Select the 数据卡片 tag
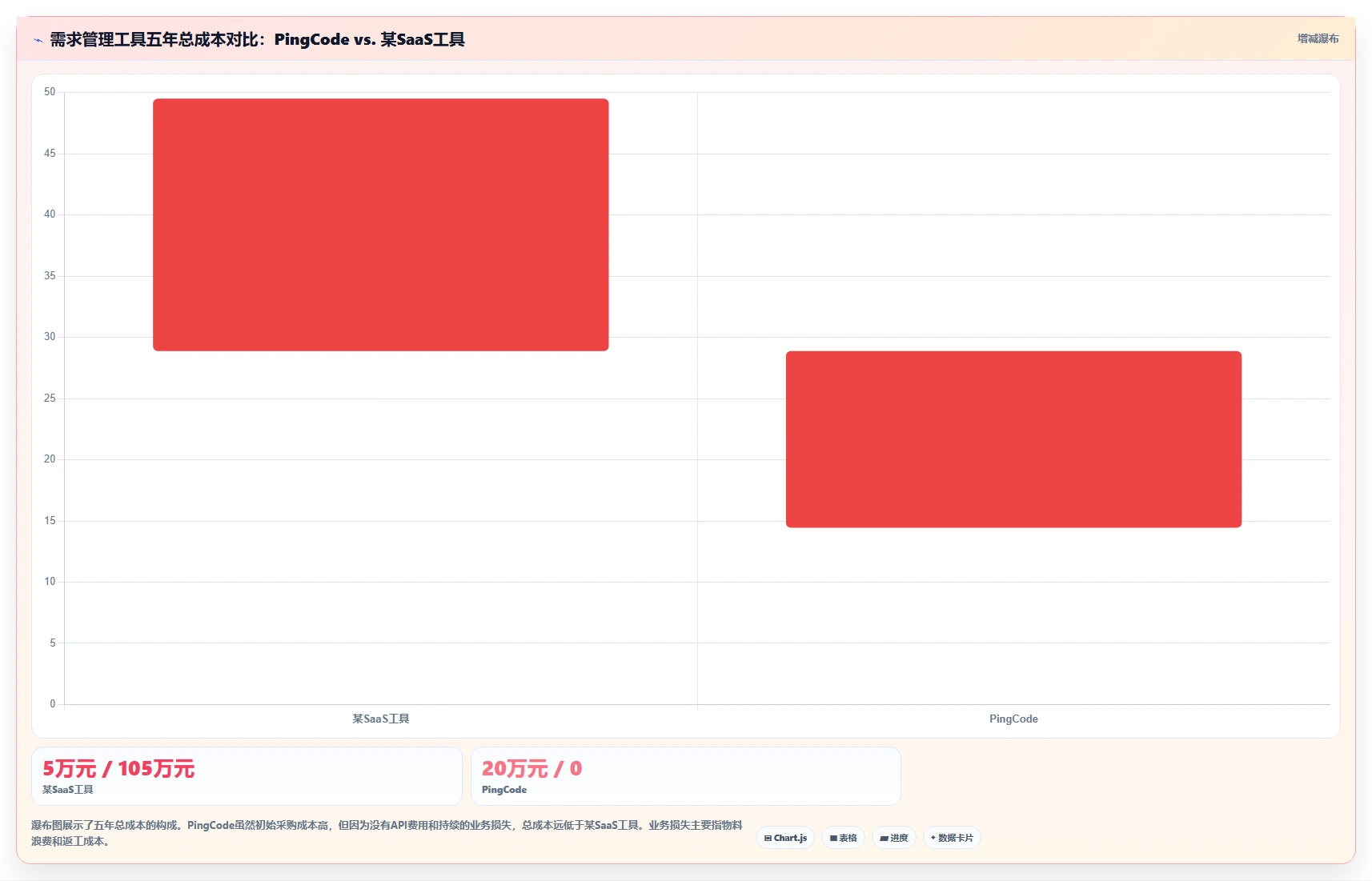The width and height of the screenshot is (1372, 881). 952,838
